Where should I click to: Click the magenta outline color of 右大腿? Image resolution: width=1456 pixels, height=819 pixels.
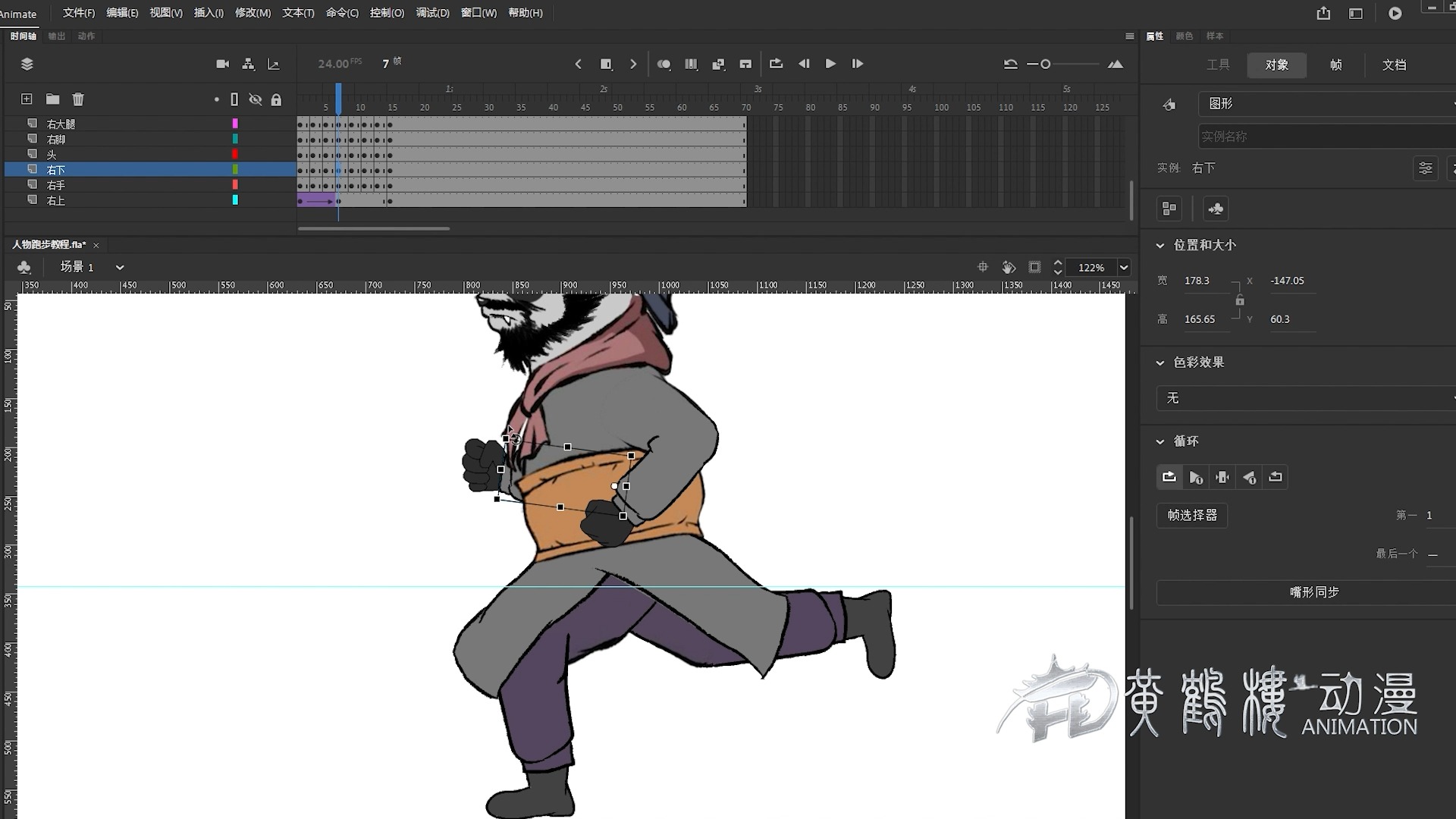pyautogui.click(x=235, y=124)
